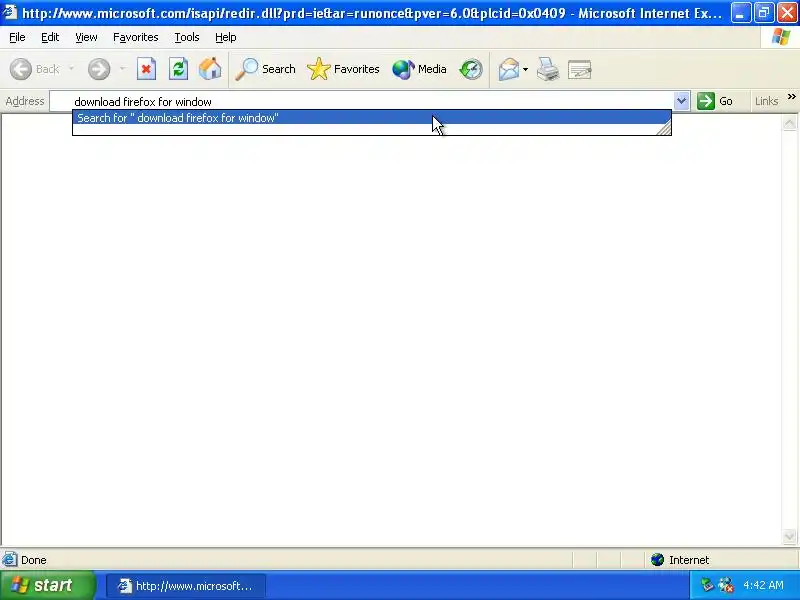Expand the Address bar dropdown arrow
This screenshot has width=800, height=600.
tap(681, 101)
